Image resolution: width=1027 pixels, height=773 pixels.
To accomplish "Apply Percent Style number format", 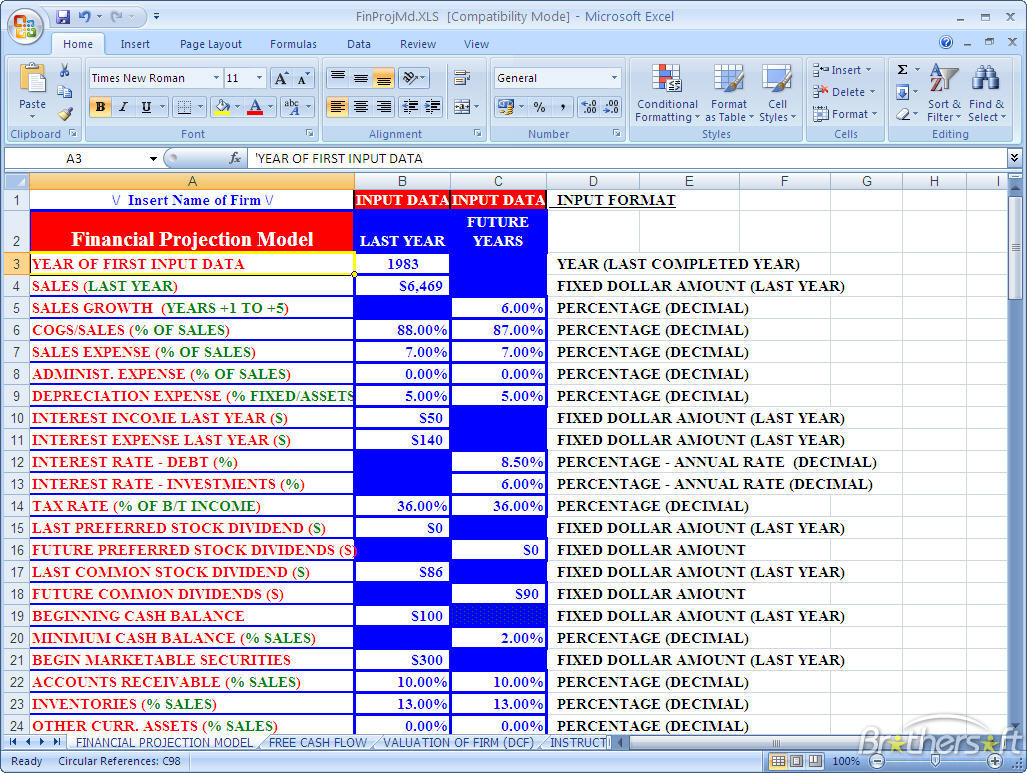I will 539,107.
